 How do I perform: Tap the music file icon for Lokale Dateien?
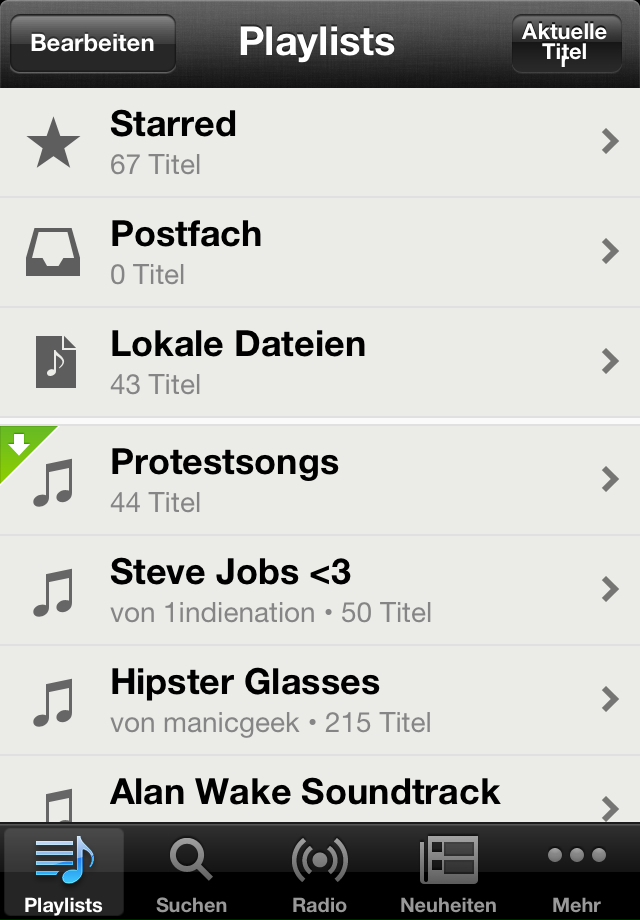point(56,362)
